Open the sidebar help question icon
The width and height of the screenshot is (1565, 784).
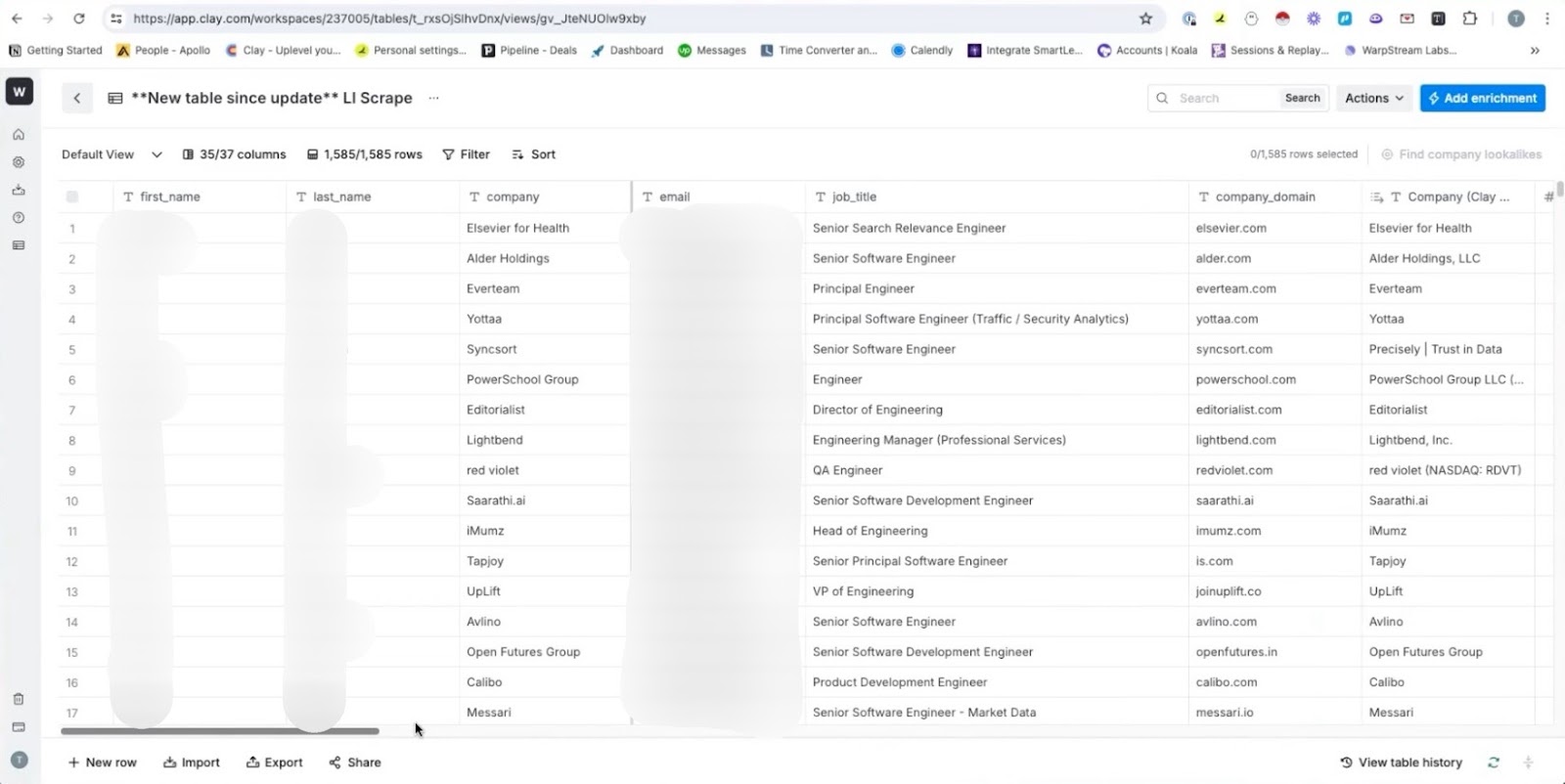click(19, 217)
